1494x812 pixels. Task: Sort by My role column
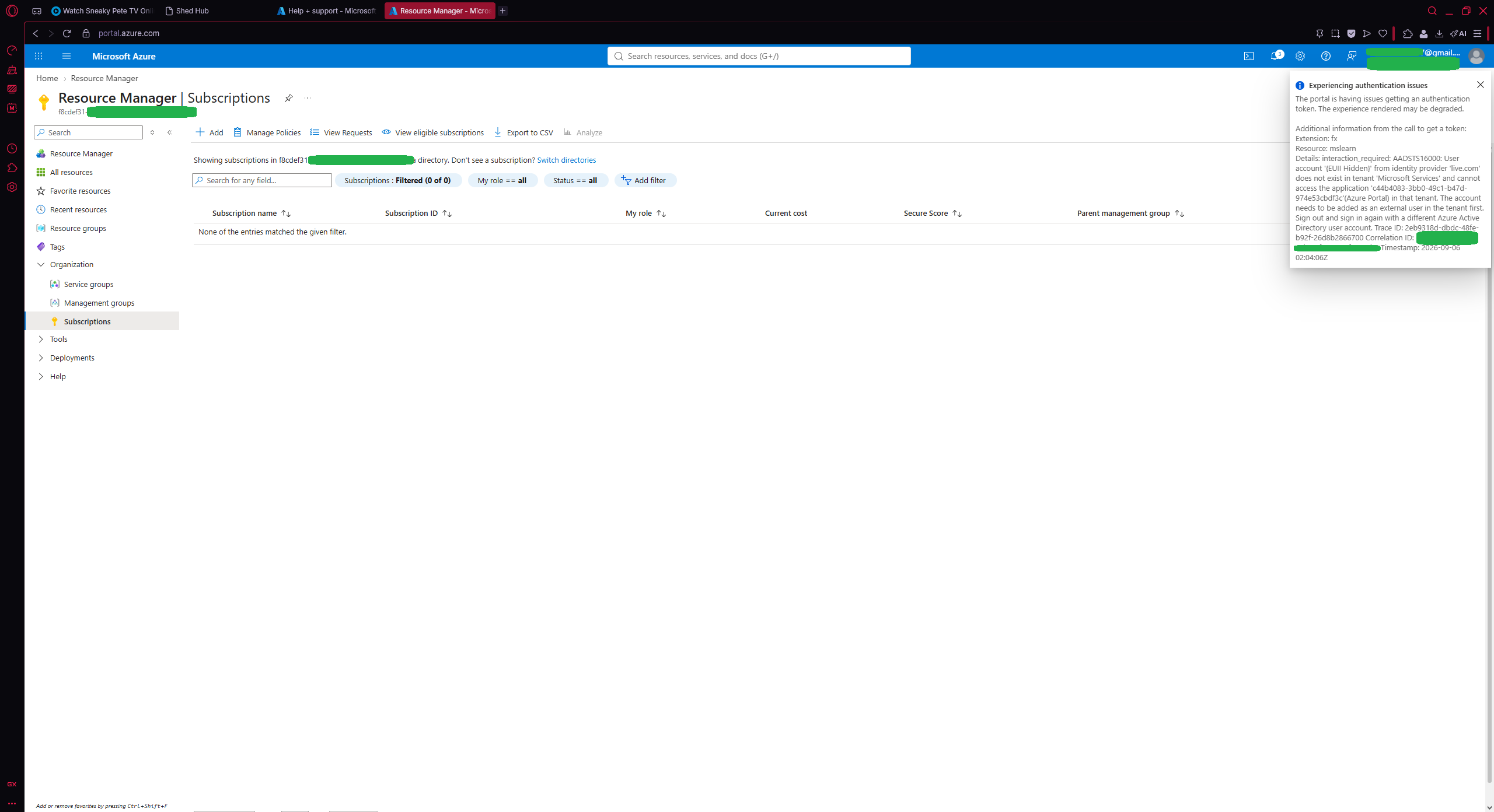645,213
